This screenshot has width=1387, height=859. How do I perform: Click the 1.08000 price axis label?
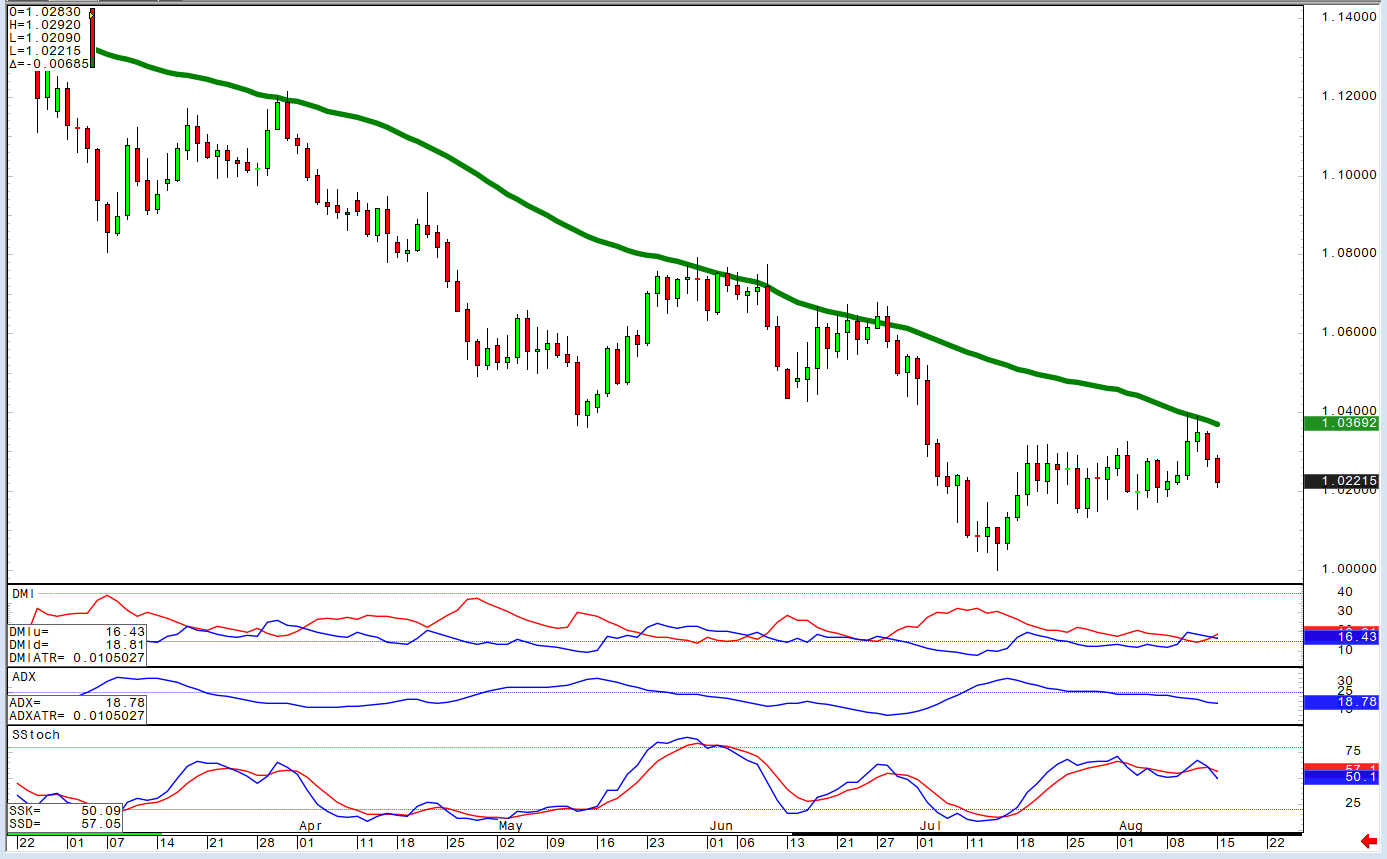[1349, 254]
